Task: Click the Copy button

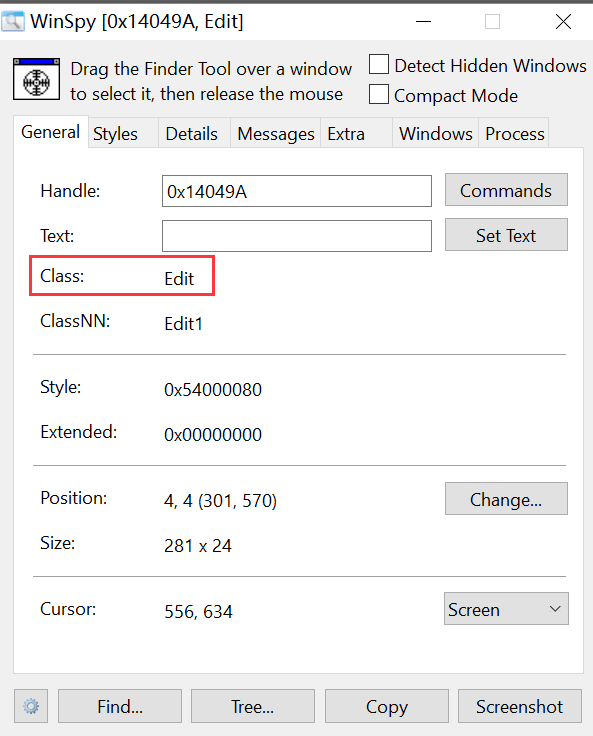Action: coord(387,706)
